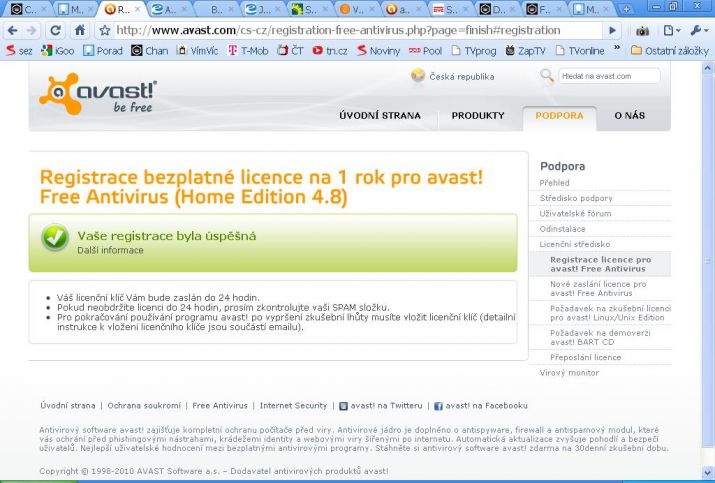715x483 pixels.
Task: Switch to the browser tab labeled A..
Action: click(x=167, y=9)
